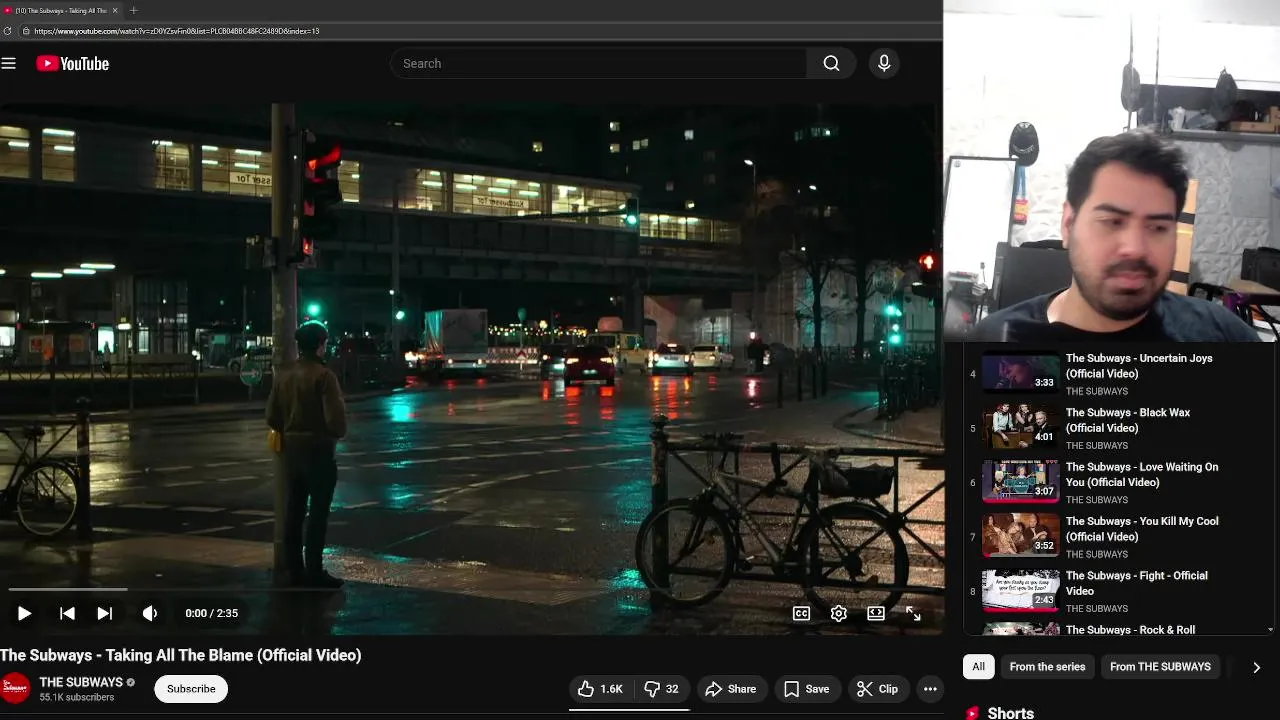Go to the YouTube home logo
1280x720 pixels.
coord(72,63)
